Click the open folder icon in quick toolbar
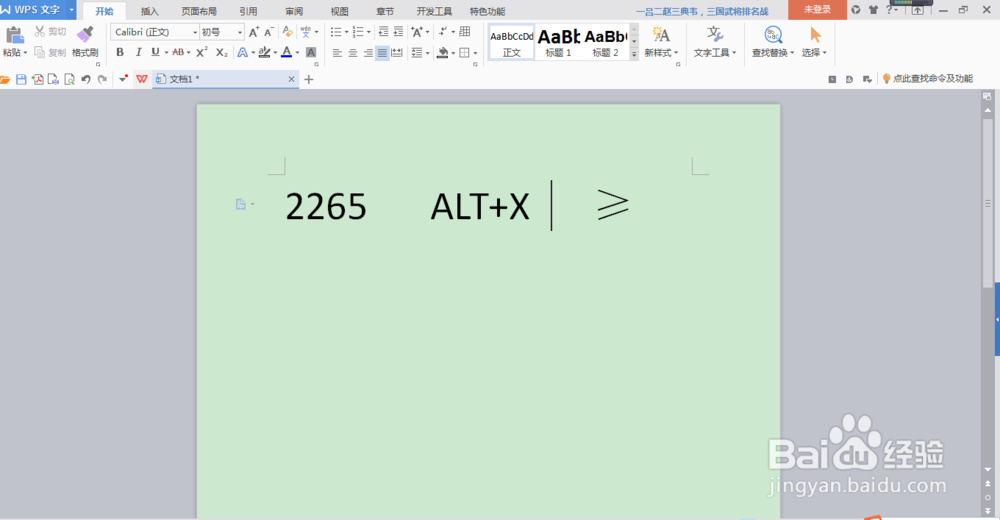Viewport: 1000px width, 520px height. pos(5,79)
